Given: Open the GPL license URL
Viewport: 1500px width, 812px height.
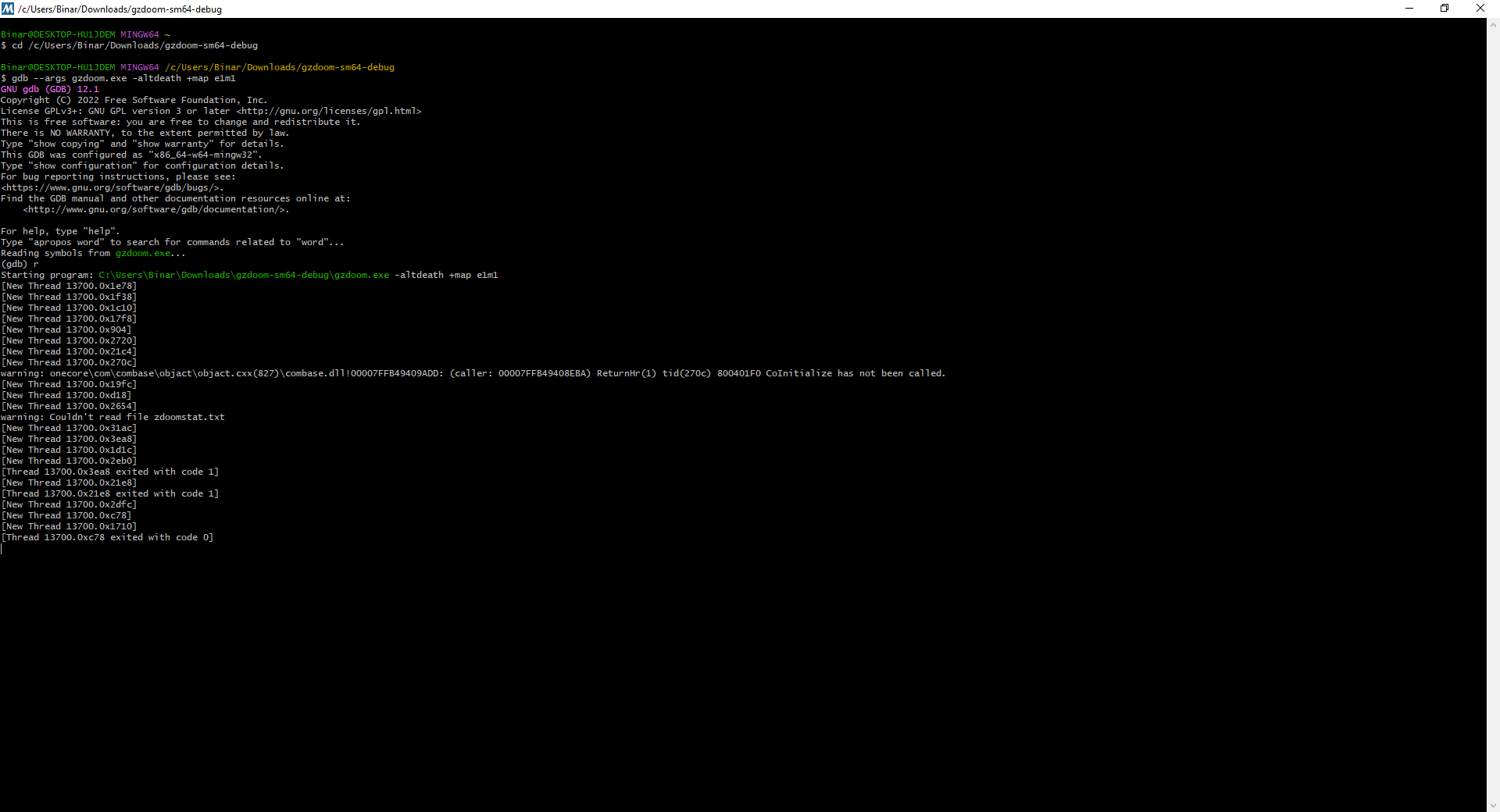Looking at the screenshot, I should tap(327, 111).
